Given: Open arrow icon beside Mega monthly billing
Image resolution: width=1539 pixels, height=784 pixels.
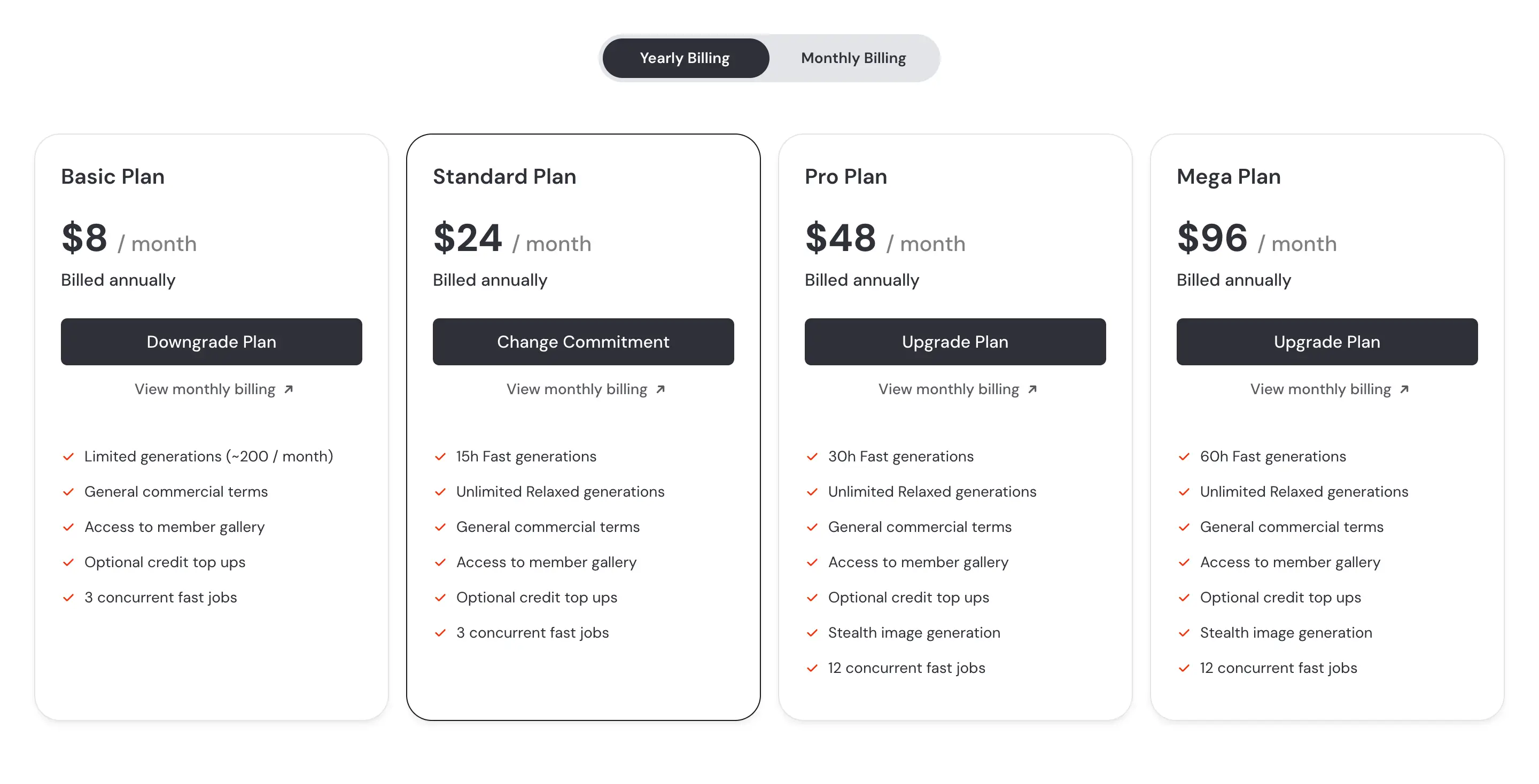Looking at the screenshot, I should (x=1404, y=389).
